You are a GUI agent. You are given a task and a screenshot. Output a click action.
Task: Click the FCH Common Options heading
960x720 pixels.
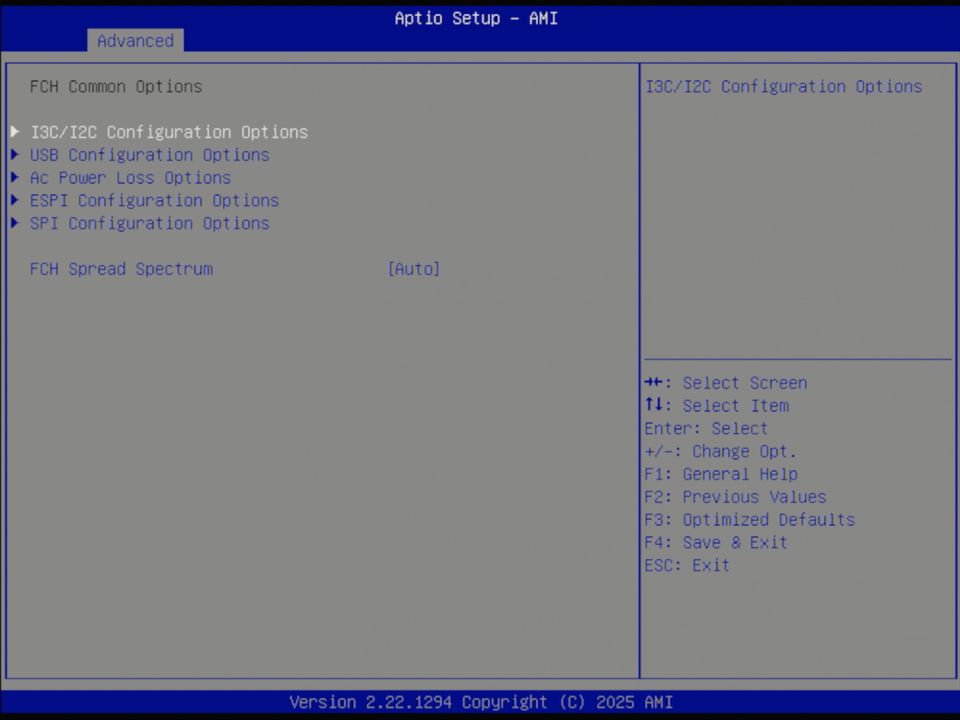[116, 86]
